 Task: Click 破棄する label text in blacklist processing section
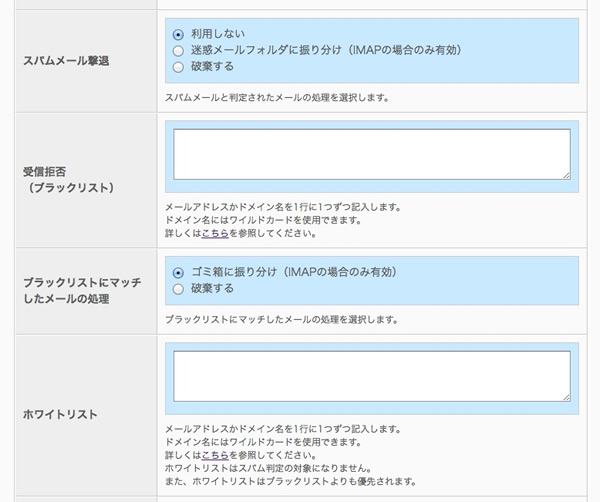pyautogui.click(x=212, y=288)
